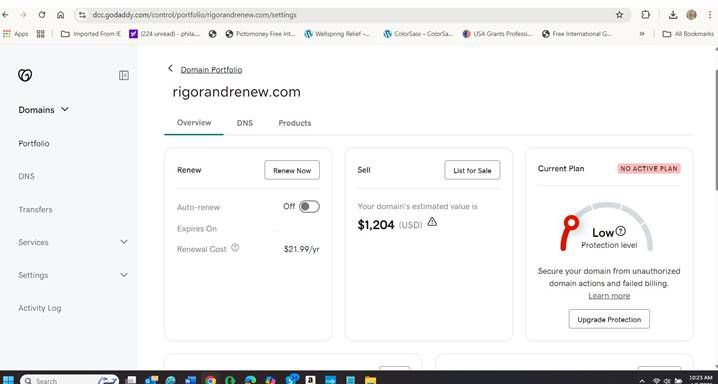The width and height of the screenshot is (718, 384).
Task: Click the List for Sale button
Action: click(472, 170)
